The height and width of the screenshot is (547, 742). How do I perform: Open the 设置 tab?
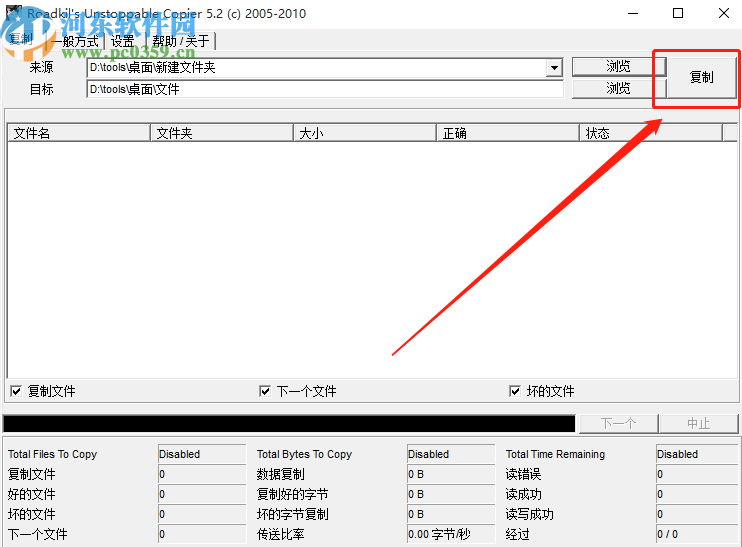pyautogui.click(x=122, y=42)
